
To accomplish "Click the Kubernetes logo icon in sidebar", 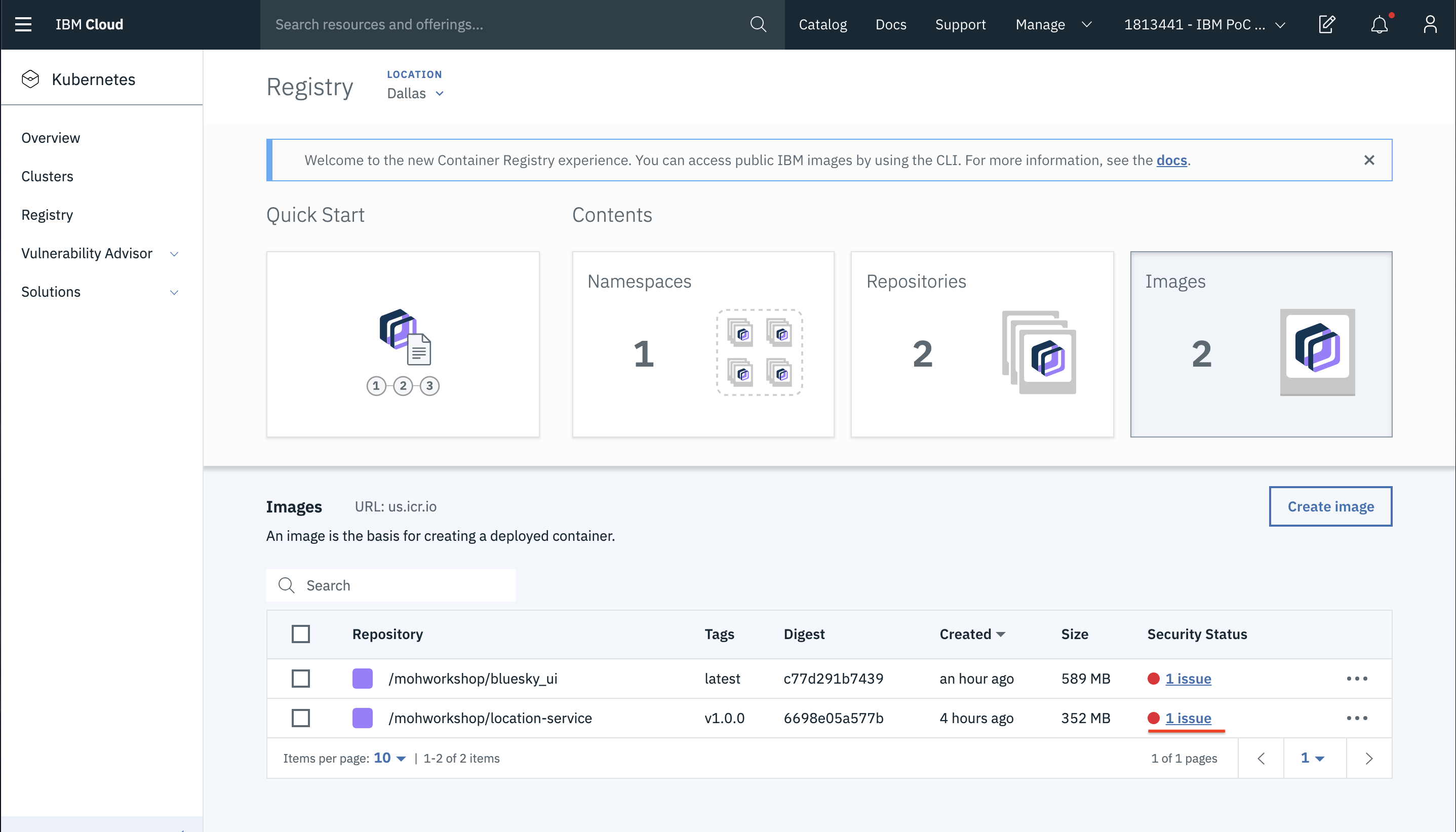I will coord(30,79).
